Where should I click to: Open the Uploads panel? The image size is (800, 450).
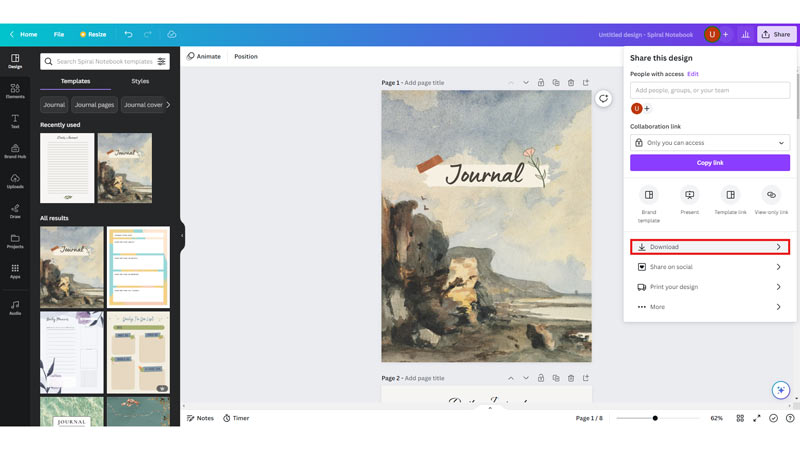(15, 181)
